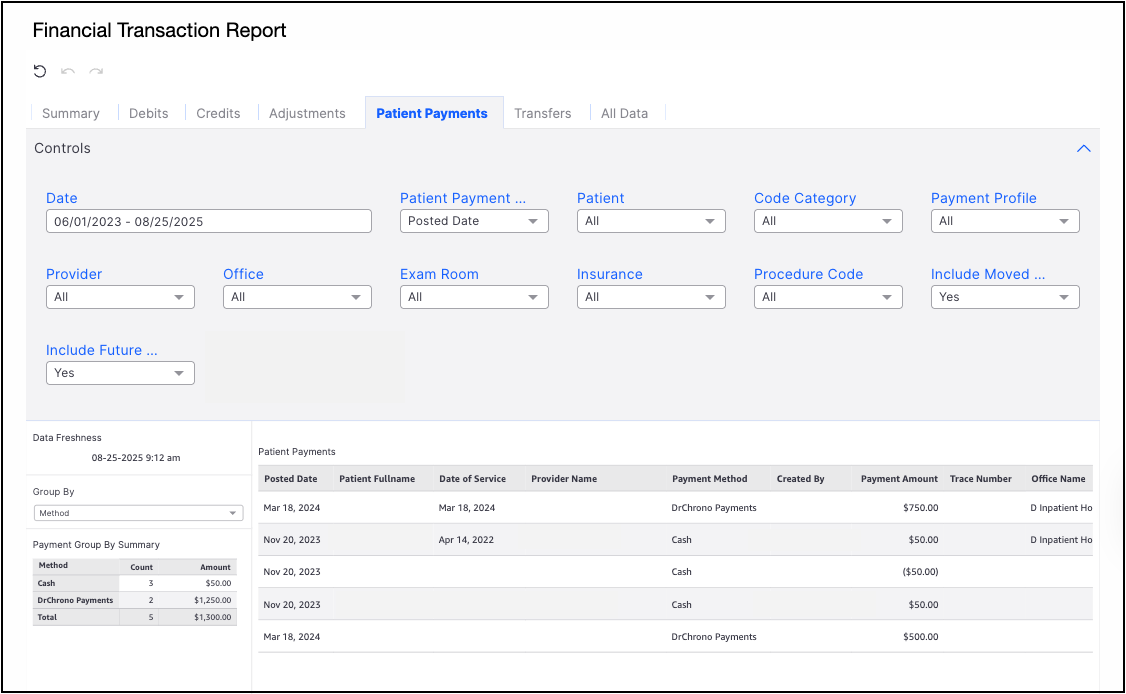
Task: Click the redo arrow icon
Action: [96, 71]
